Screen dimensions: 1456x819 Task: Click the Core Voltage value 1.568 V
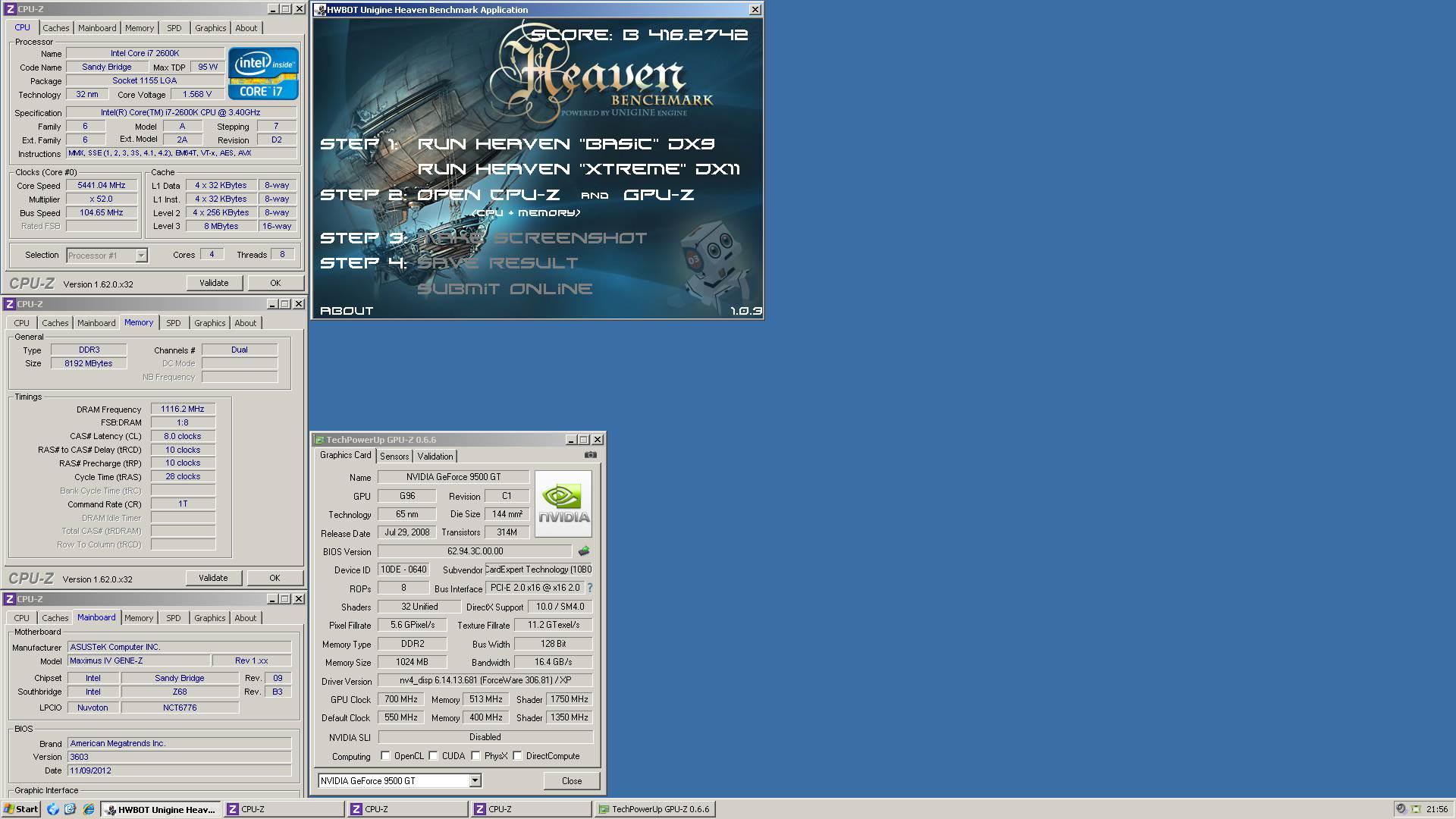pyautogui.click(x=197, y=95)
